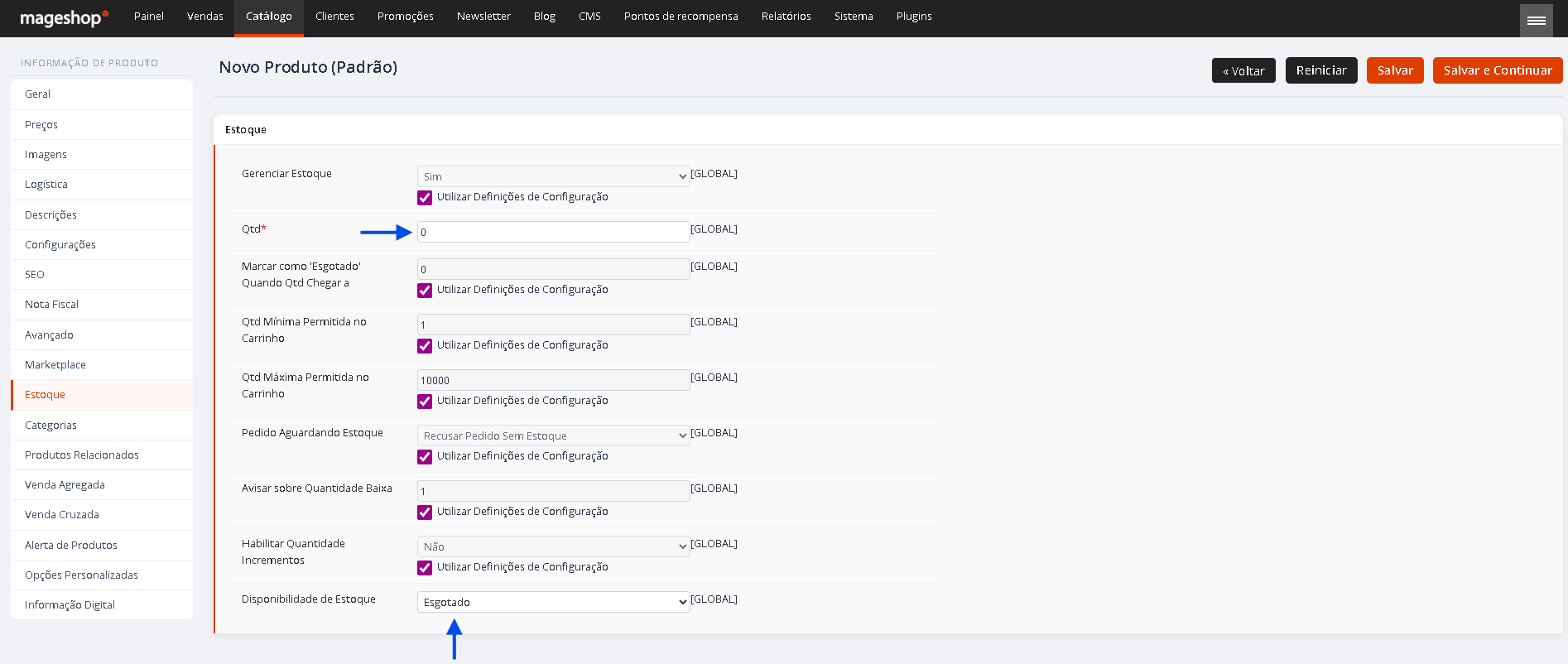Select the Categorias sidebar tab
The image size is (1568, 664).
click(102, 425)
